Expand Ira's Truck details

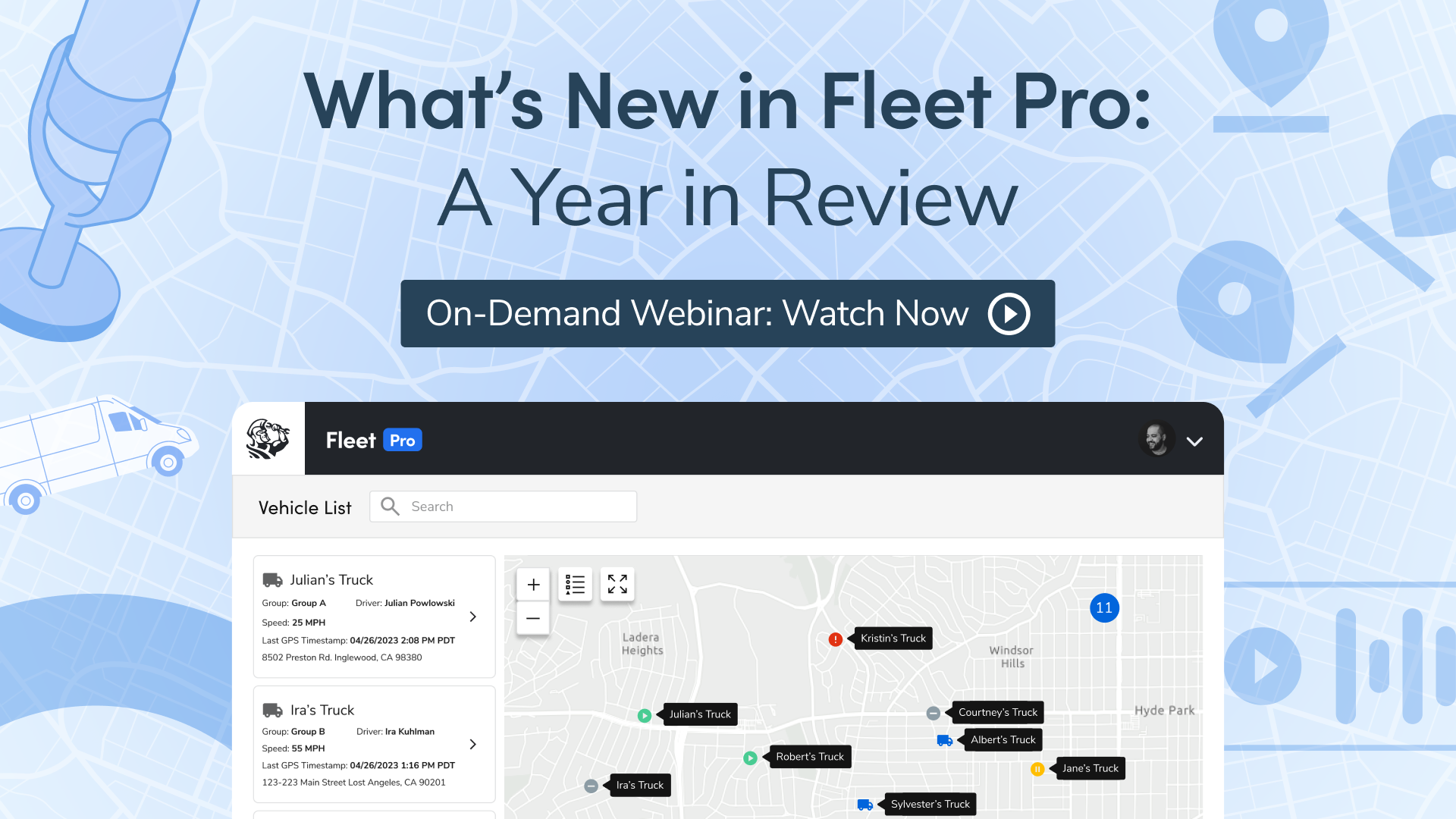472,745
